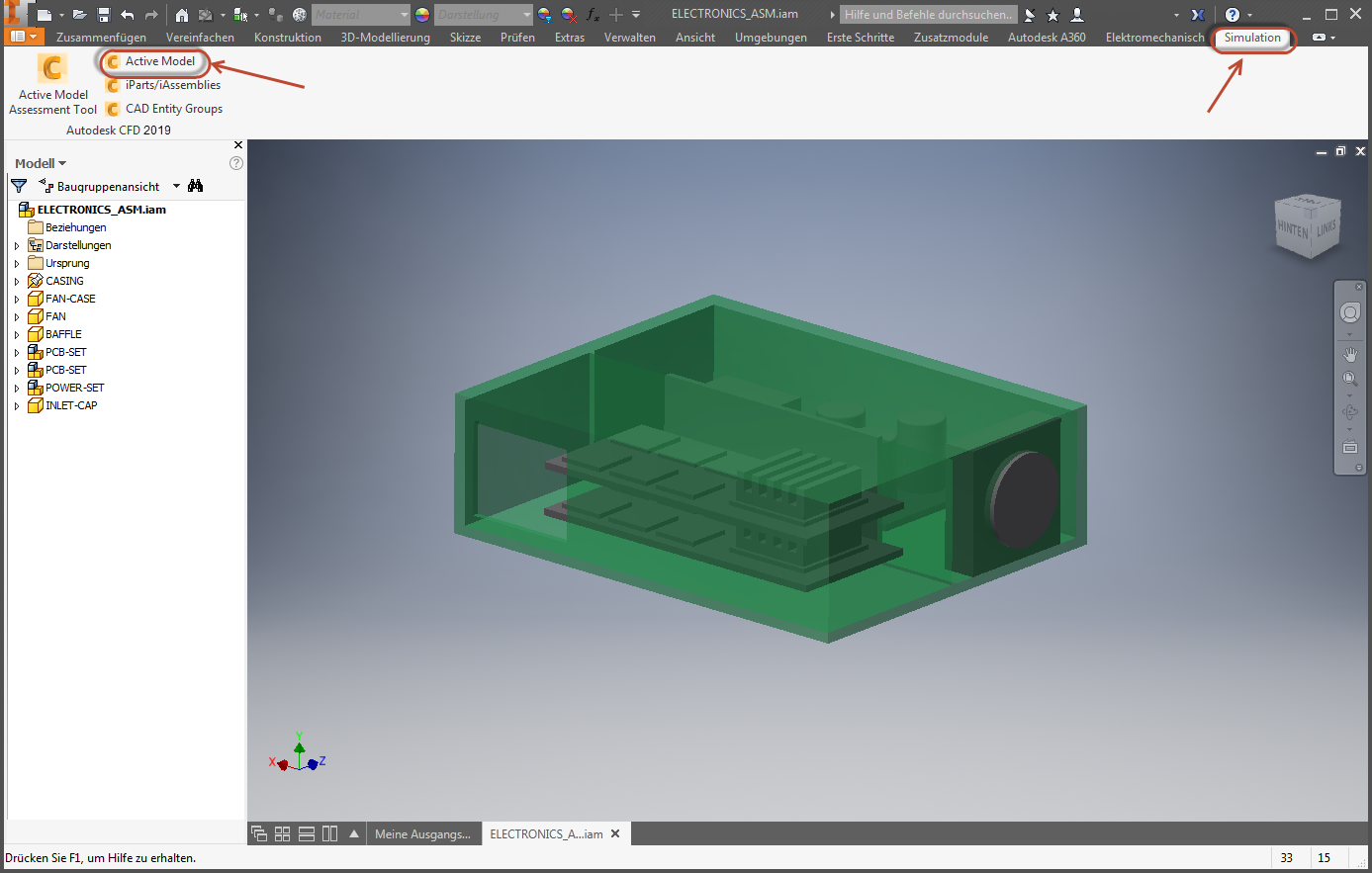The width and height of the screenshot is (1372, 873).
Task: Click the LINKS face of the ViewCube
Action: click(1326, 226)
